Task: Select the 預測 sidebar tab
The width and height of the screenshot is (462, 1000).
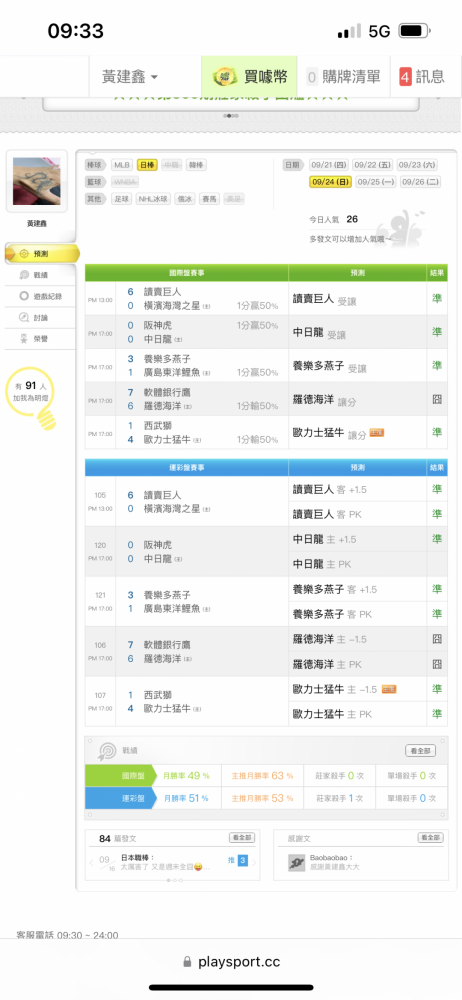Action: [x=42, y=253]
